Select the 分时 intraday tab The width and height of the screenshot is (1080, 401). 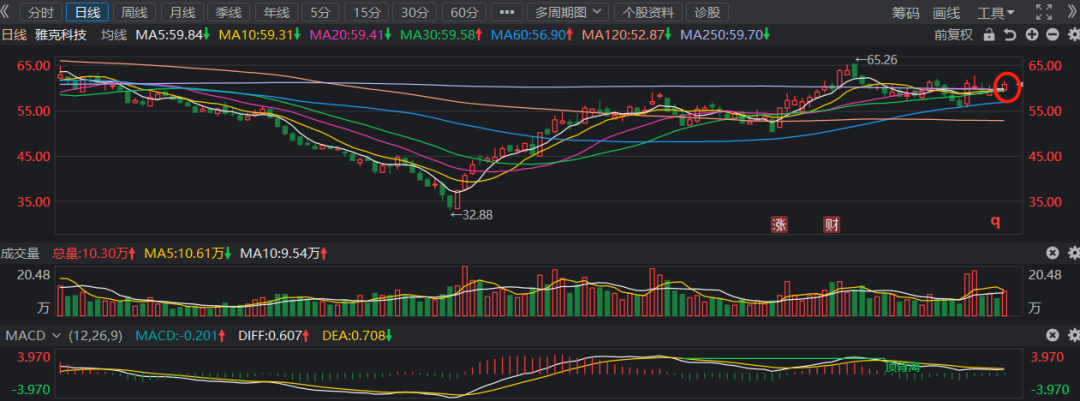click(x=40, y=13)
